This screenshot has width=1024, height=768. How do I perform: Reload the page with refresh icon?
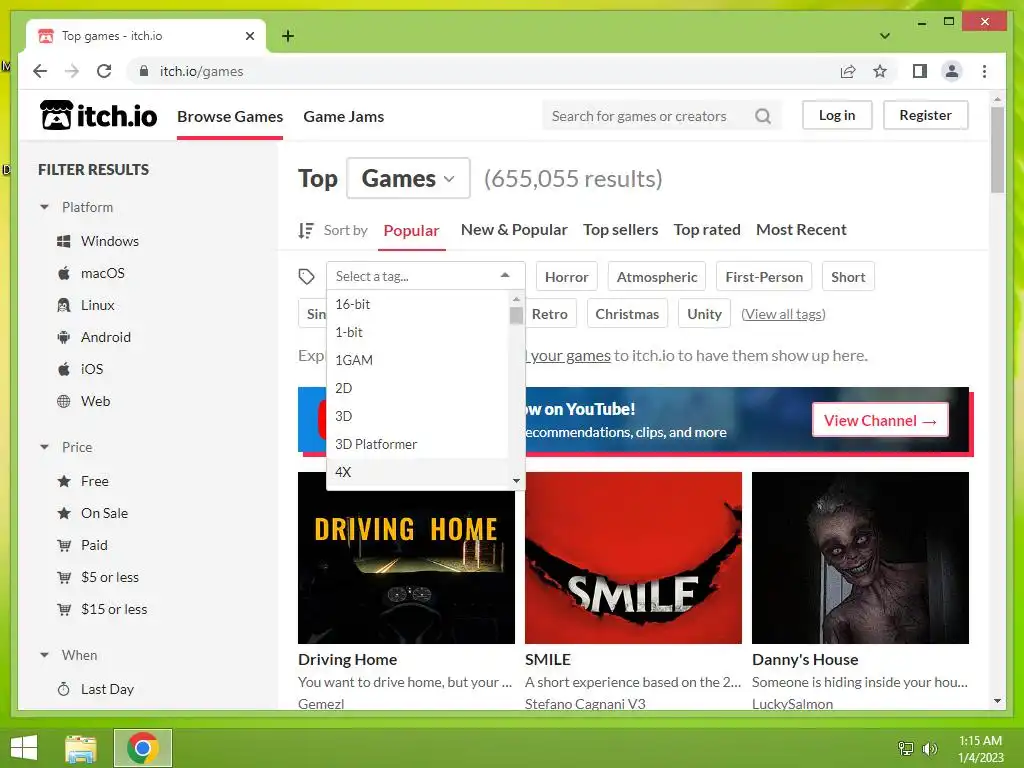104,71
